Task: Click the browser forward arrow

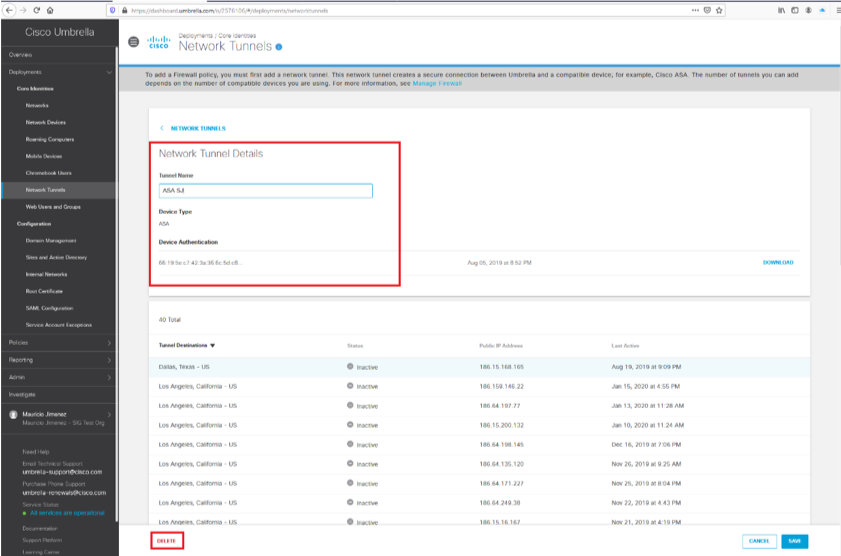Action: point(23,10)
